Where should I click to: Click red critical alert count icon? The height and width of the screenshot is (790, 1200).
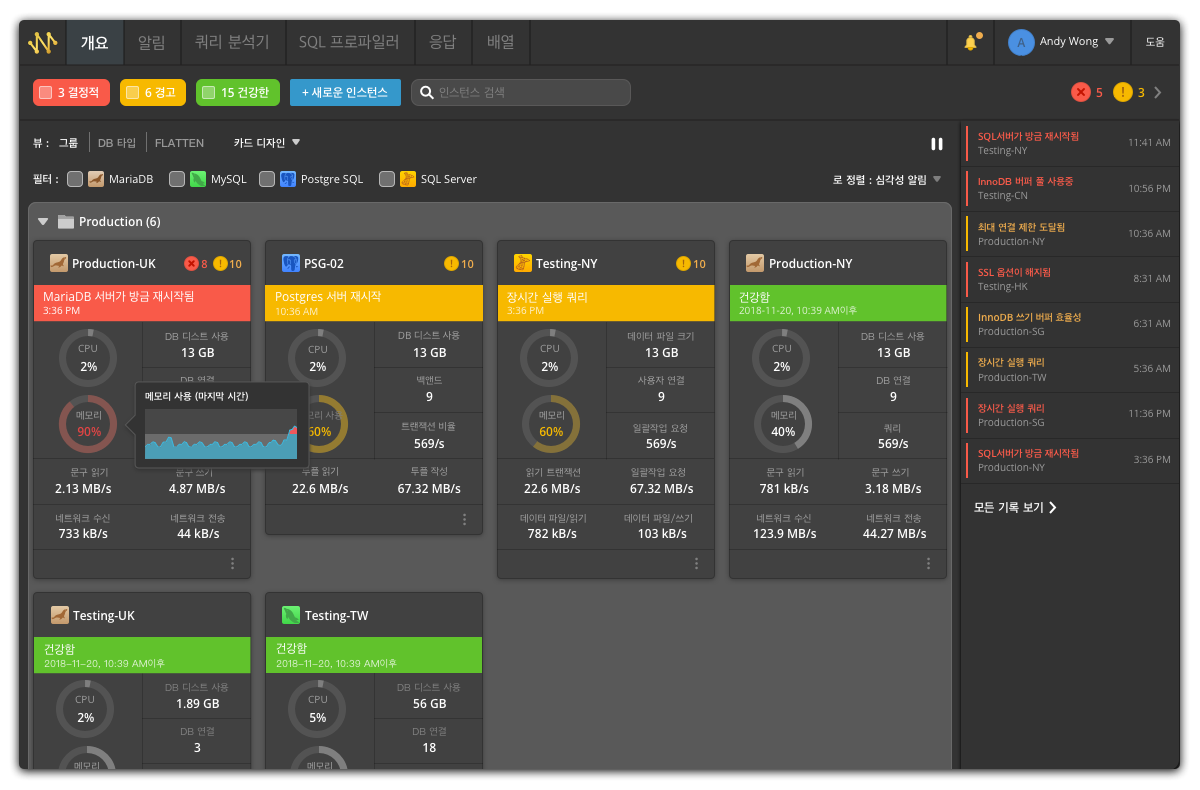(1081, 92)
